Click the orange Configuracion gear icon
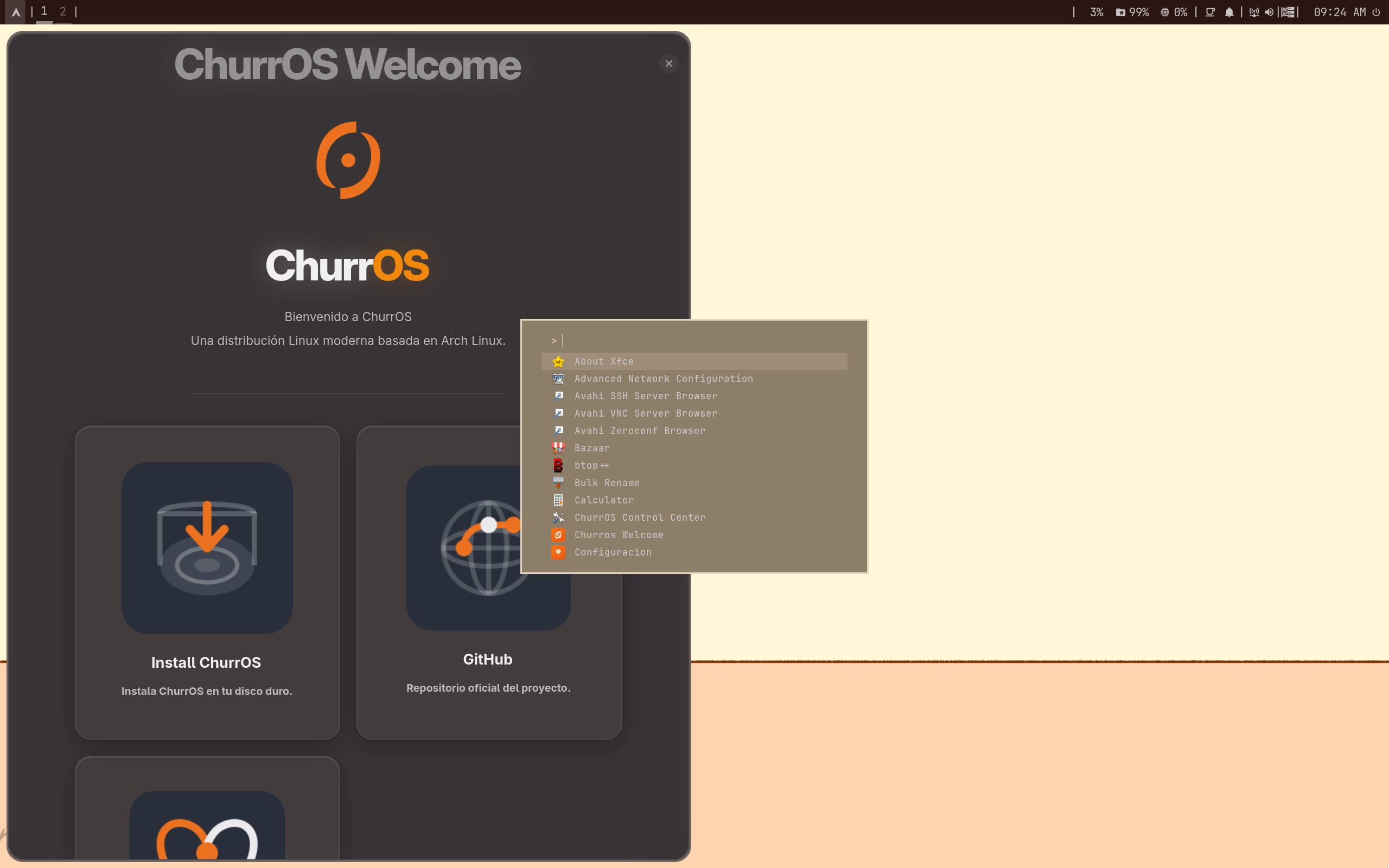This screenshot has width=1389, height=868. 558,552
